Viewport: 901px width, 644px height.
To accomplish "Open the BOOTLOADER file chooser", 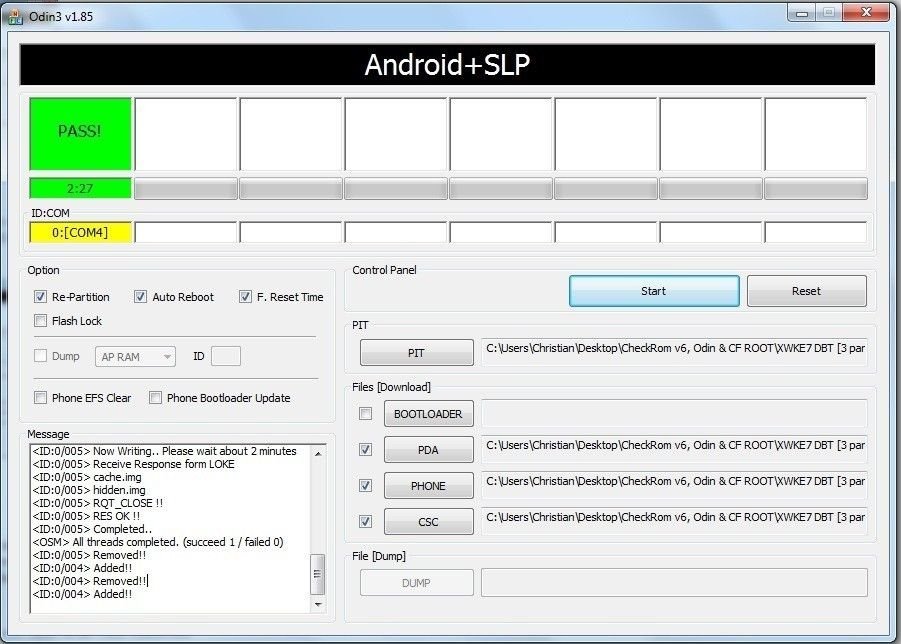I will [x=428, y=414].
